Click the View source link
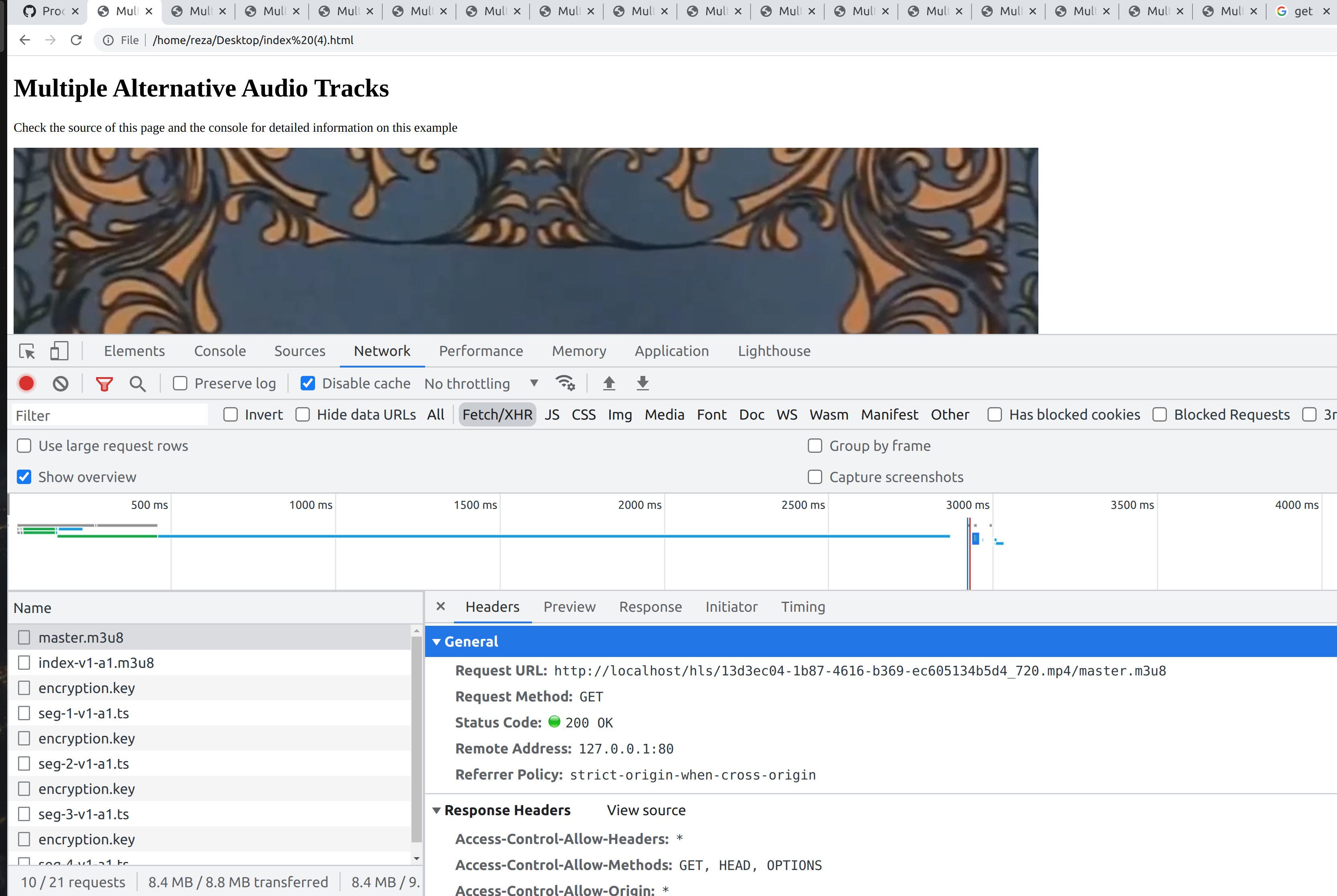 (646, 810)
